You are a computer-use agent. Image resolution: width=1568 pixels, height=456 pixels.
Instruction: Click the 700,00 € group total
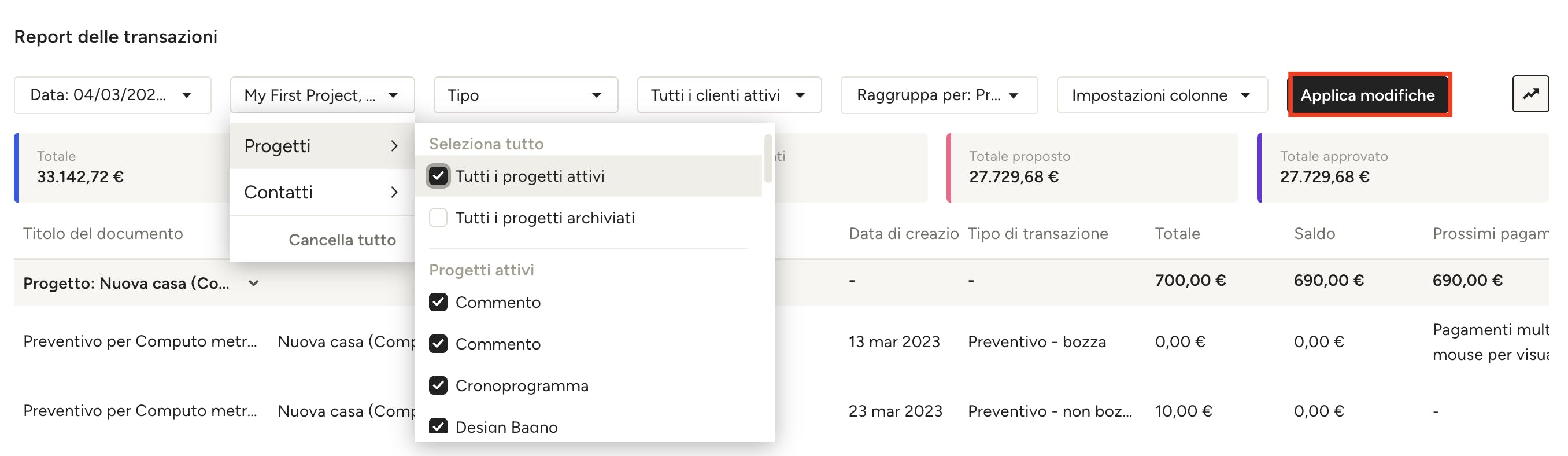[x=1190, y=281]
